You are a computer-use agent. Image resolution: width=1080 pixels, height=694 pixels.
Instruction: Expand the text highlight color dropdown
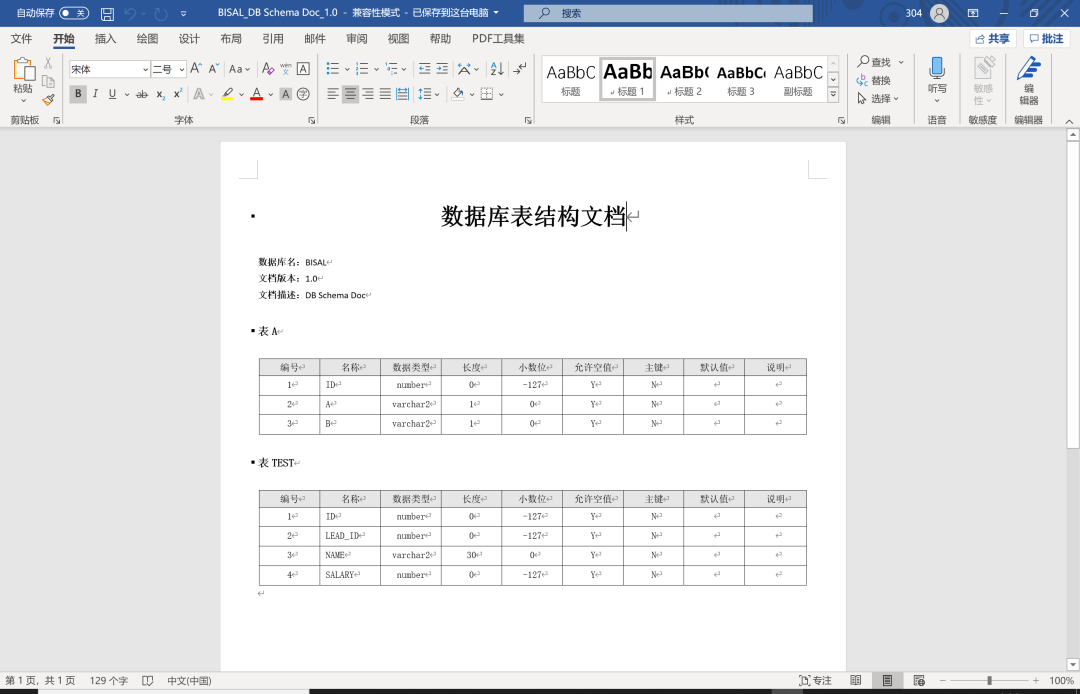point(240,93)
